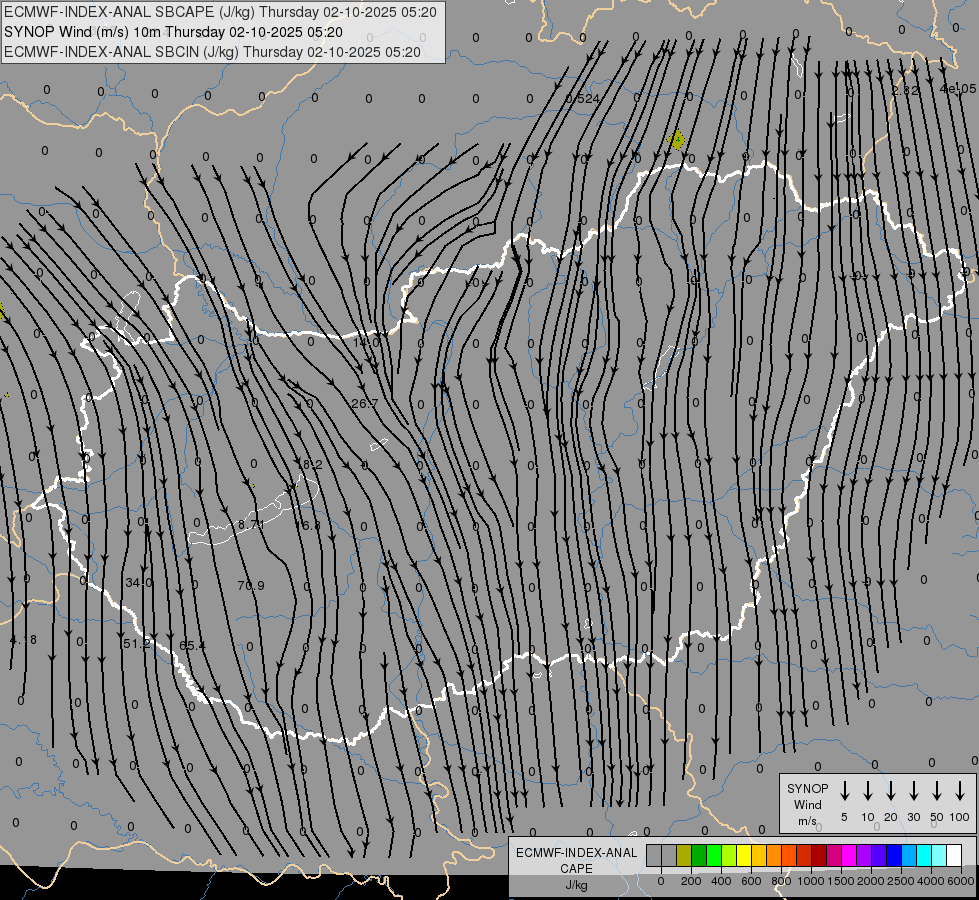Click the 6000 tick label on CAPE scale
Viewport: 979px width, 900px height.
(961, 881)
